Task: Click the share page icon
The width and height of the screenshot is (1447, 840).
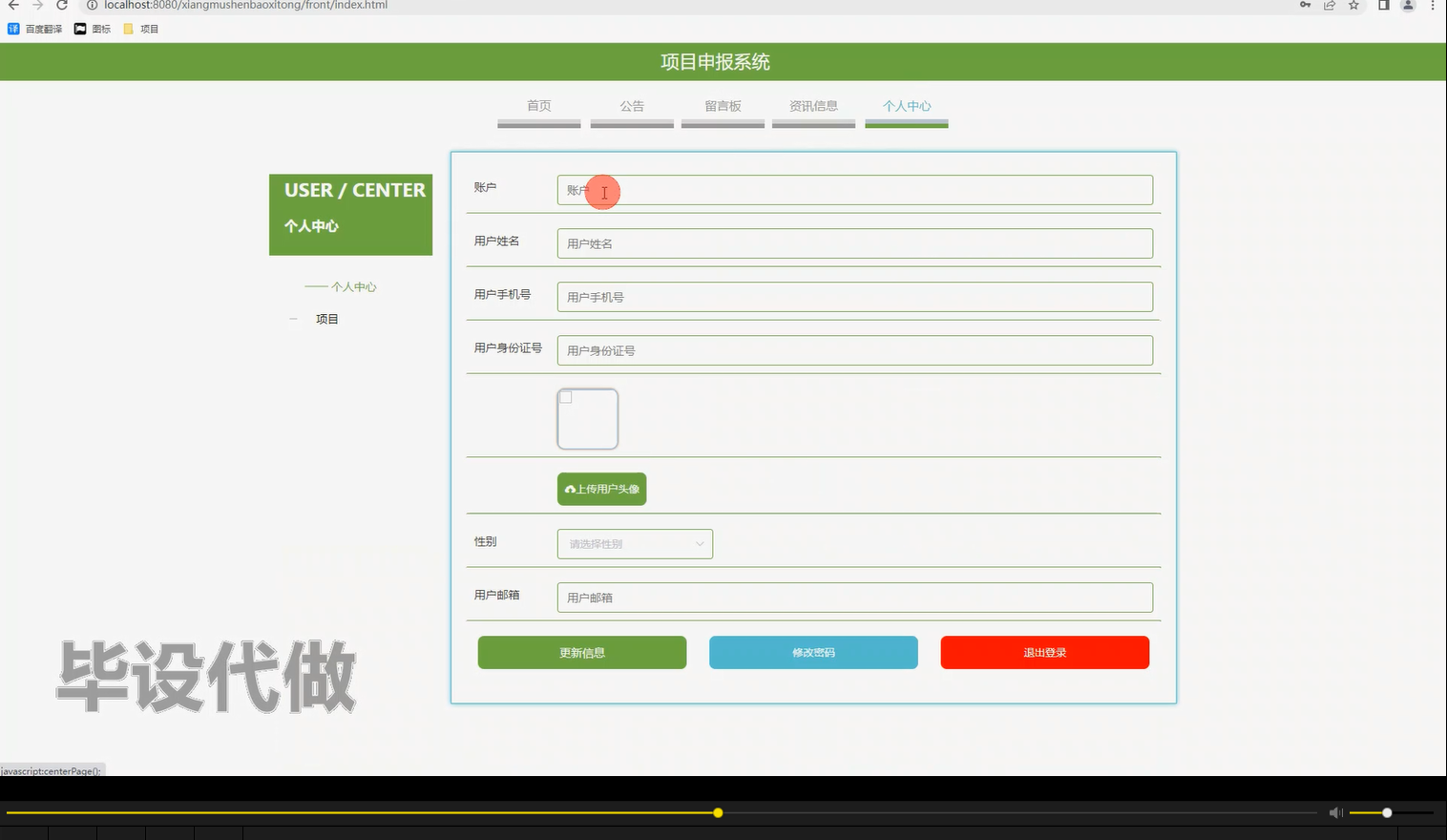Action: tap(1330, 5)
